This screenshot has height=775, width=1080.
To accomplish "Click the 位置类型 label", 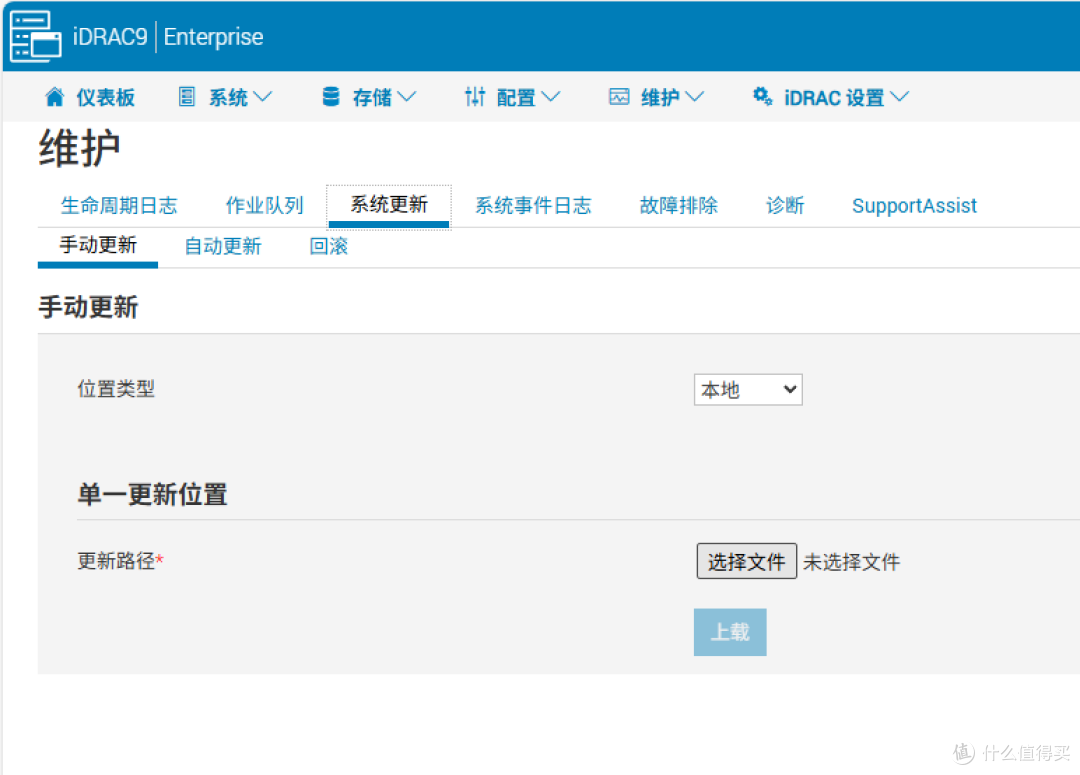I will click(x=116, y=389).
